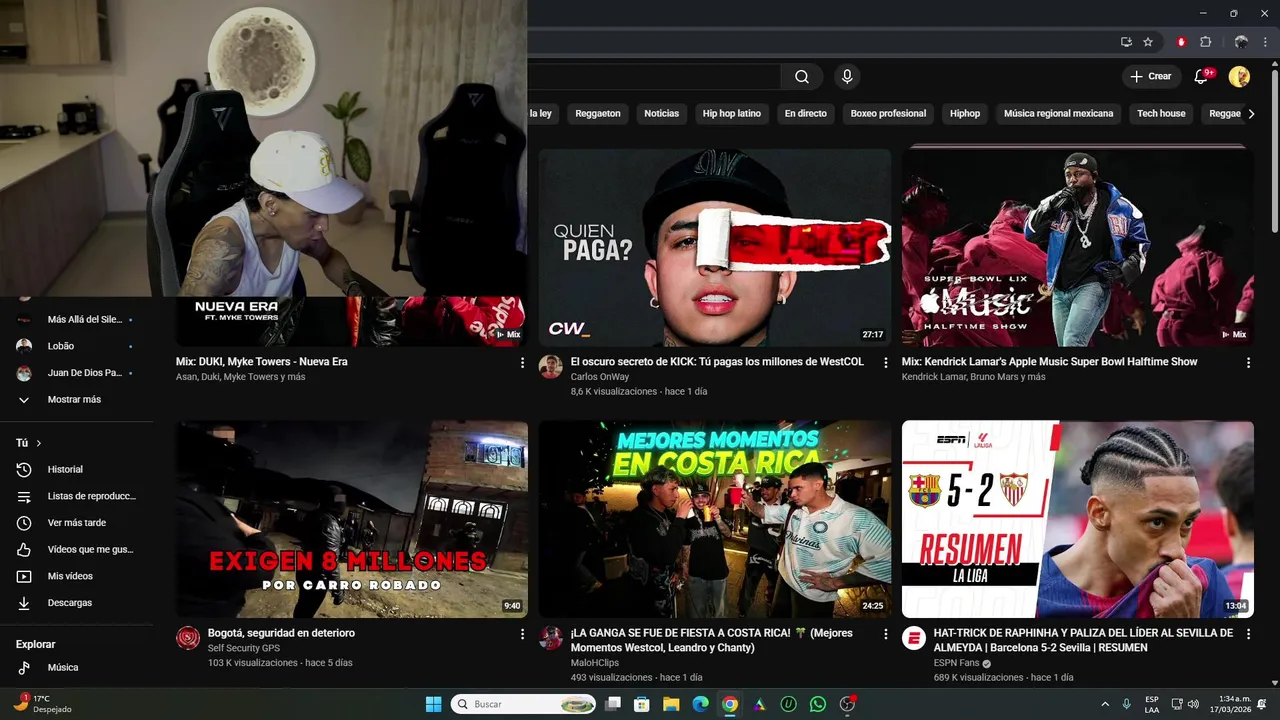Image resolution: width=1280 pixels, height=720 pixels.
Task: Open the red hand ad-blocker extension
Action: pos(1181,42)
